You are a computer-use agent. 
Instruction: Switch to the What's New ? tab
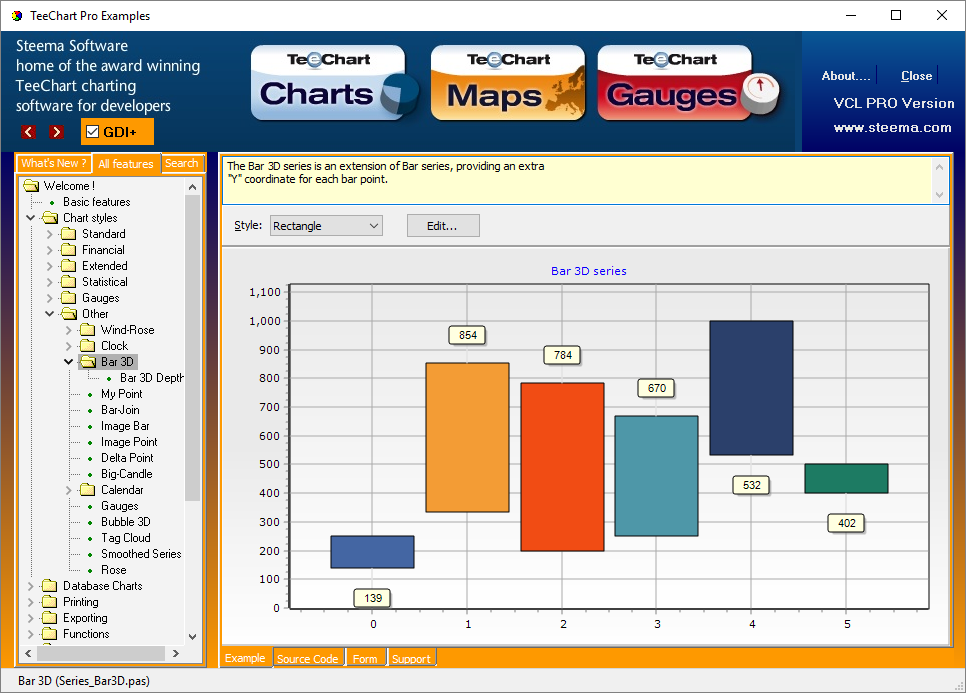click(54, 163)
